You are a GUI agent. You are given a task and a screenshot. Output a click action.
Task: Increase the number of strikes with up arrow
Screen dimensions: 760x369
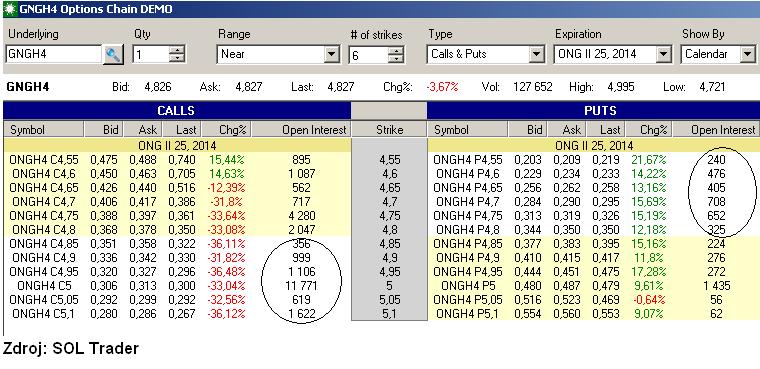pyautogui.click(x=396, y=50)
